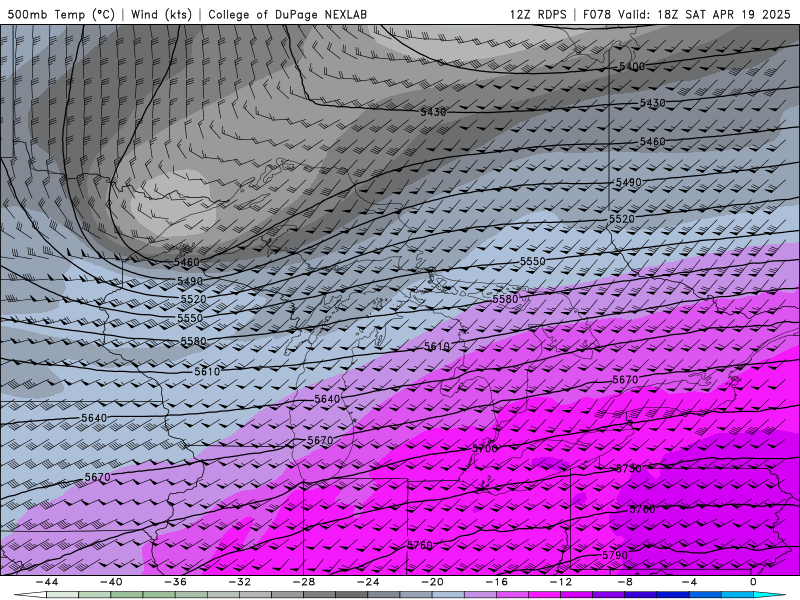Click "College of DuPage NEXLAB" header text

click(x=287, y=14)
